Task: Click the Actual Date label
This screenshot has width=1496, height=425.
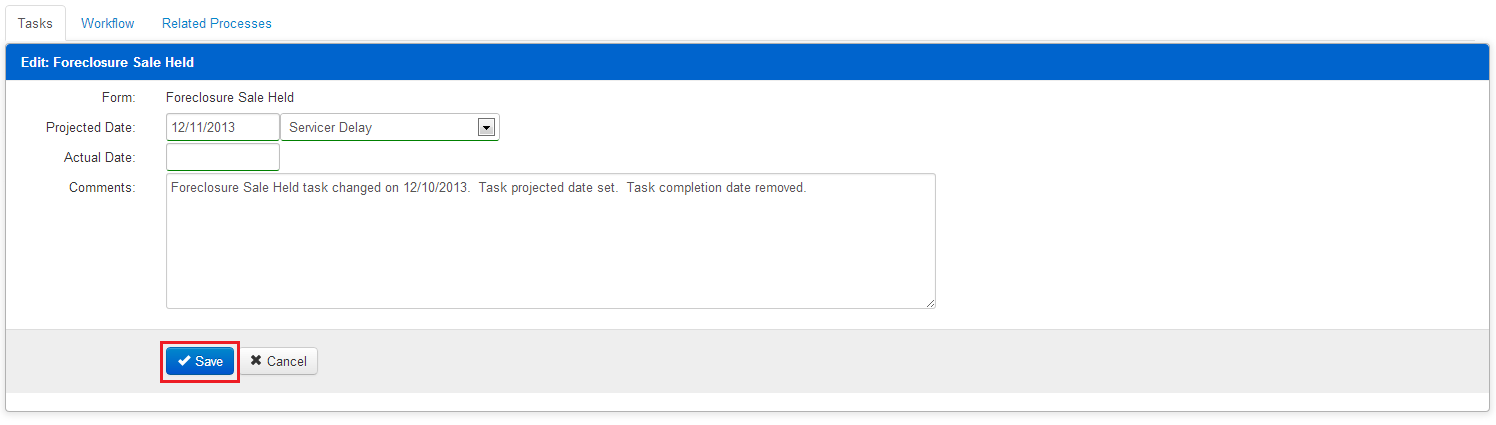Action: coord(100,158)
